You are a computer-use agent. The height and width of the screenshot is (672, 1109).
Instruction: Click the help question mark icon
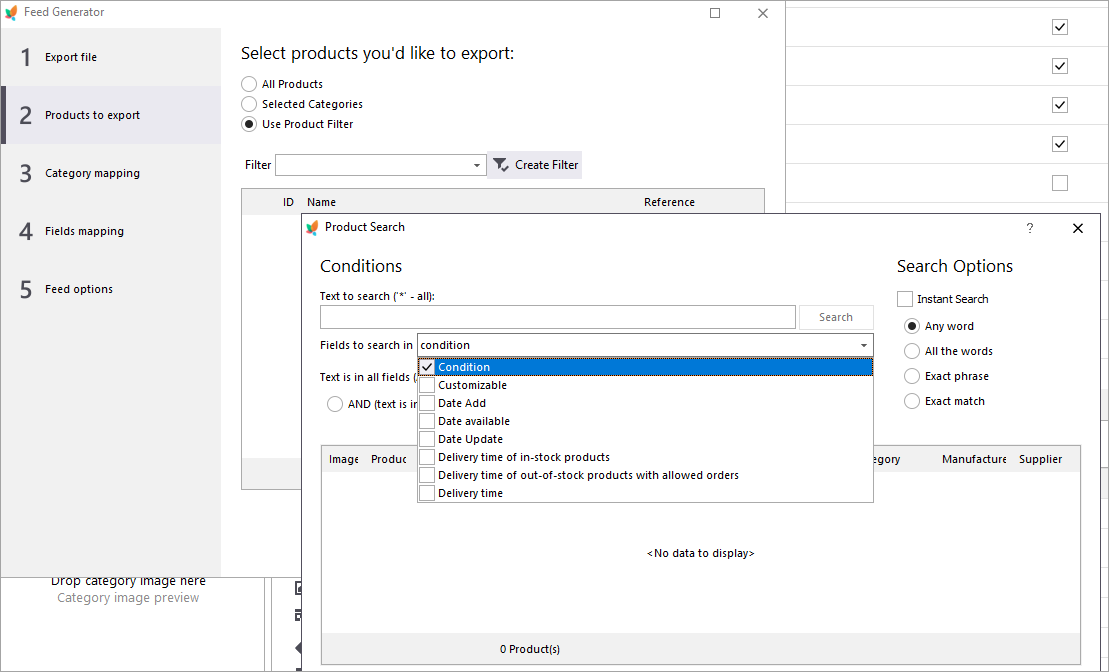1030,228
